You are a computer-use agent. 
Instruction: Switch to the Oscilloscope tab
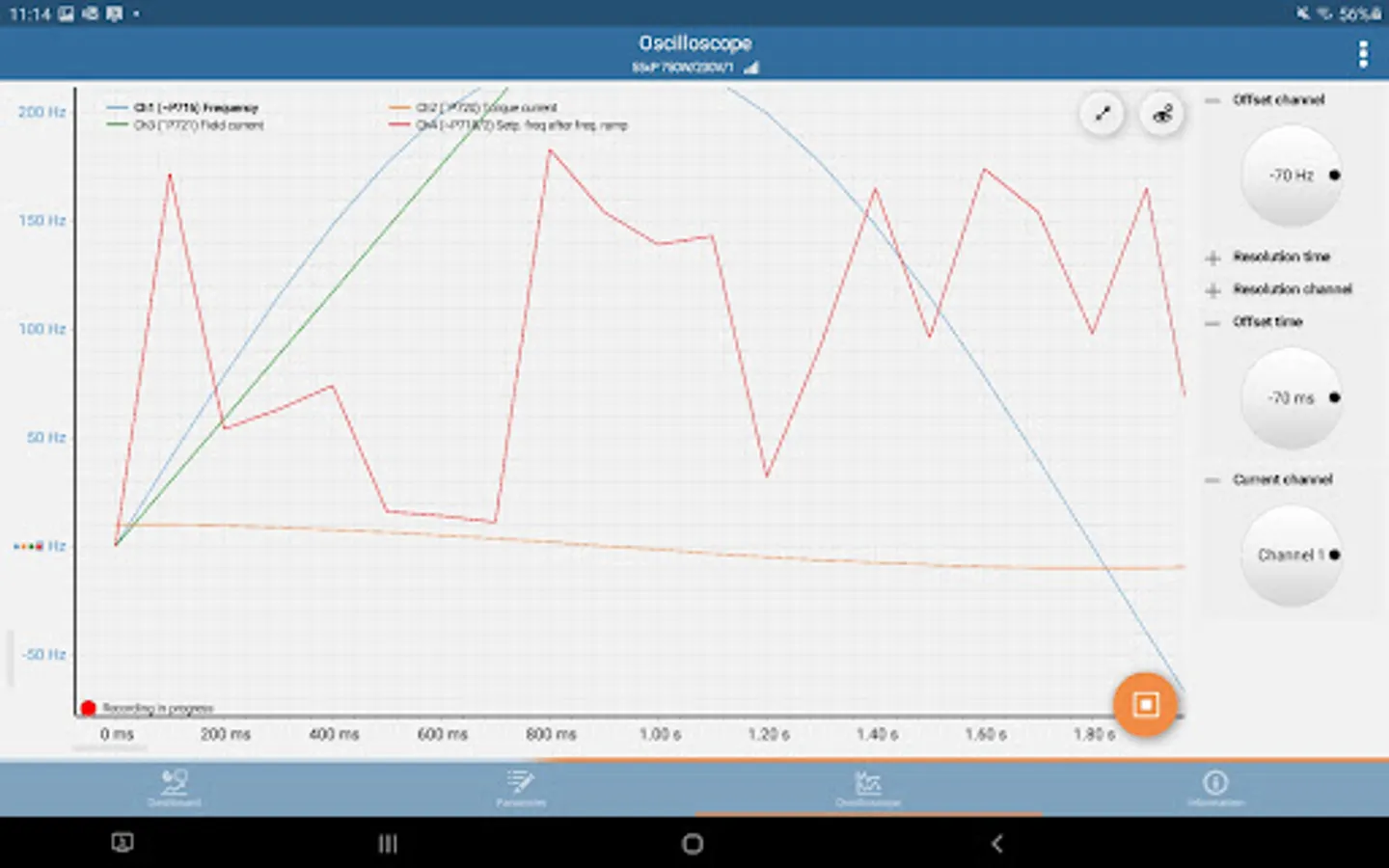[x=868, y=788]
